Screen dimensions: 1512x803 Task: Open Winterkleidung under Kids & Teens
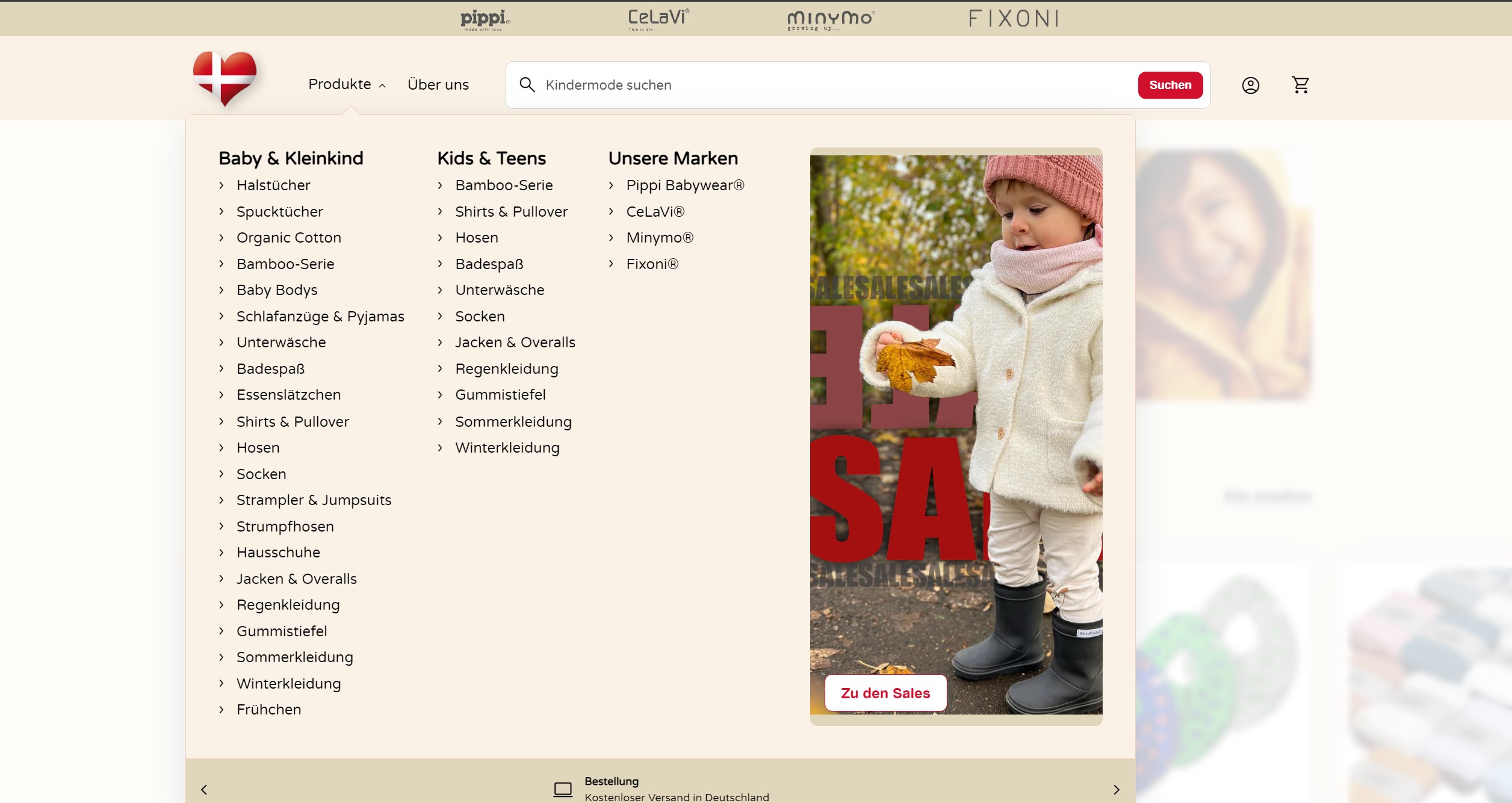(507, 448)
